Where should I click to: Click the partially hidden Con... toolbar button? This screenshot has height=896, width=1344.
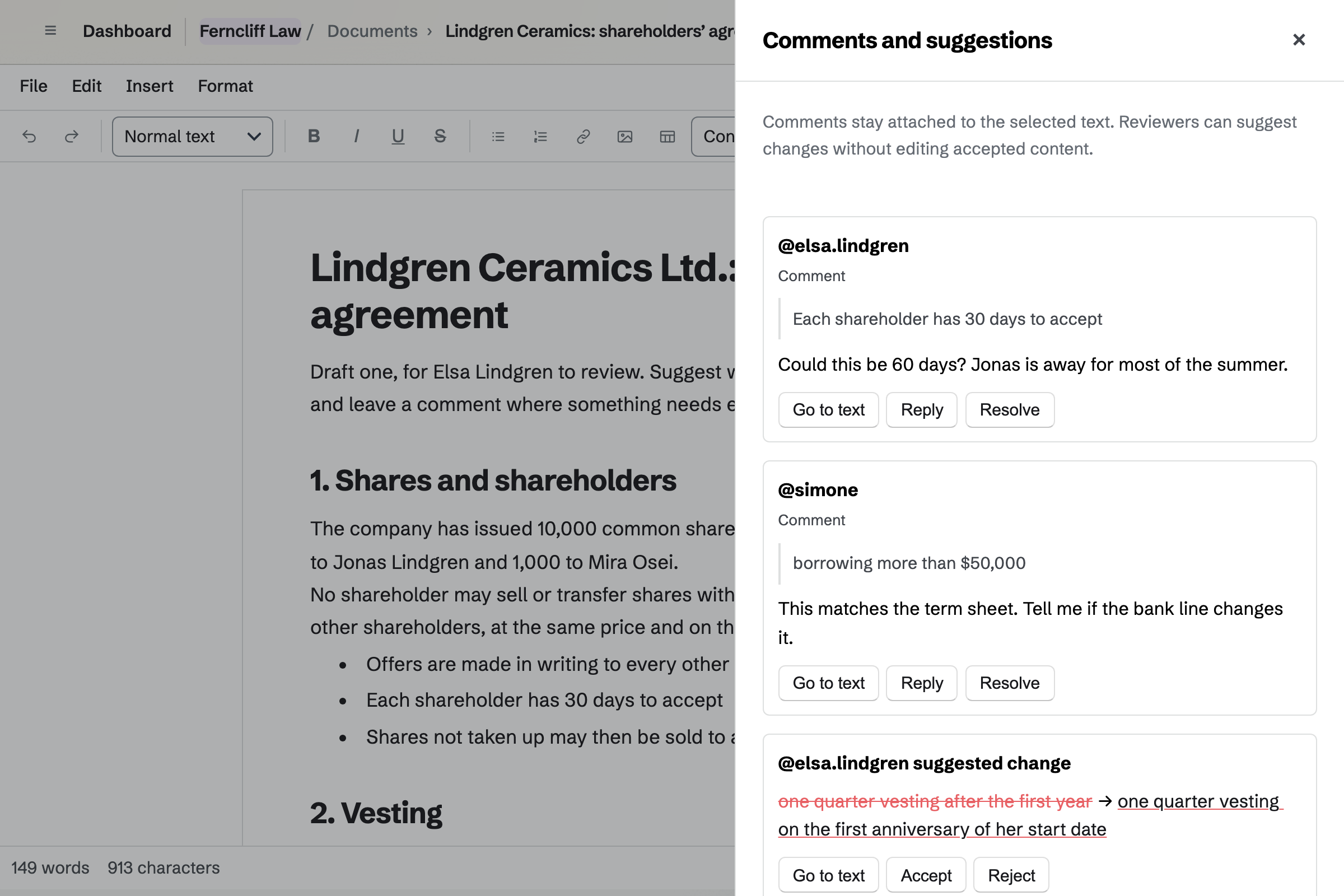pyautogui.click(x=713, y=137)
